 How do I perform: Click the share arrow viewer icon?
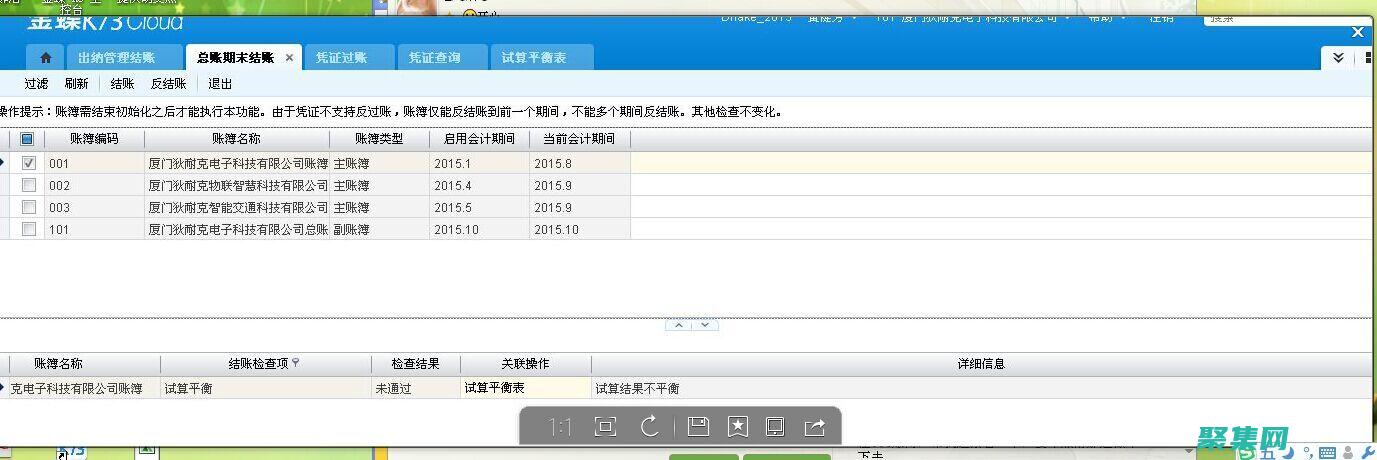815,427
